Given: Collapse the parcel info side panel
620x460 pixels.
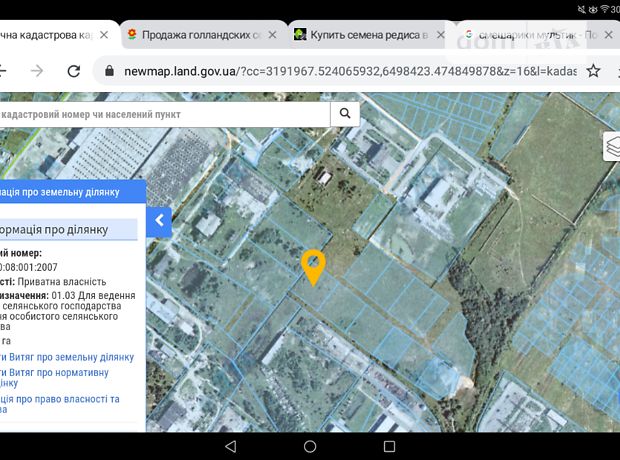Looking at the screenshot, I should [159, 221].
